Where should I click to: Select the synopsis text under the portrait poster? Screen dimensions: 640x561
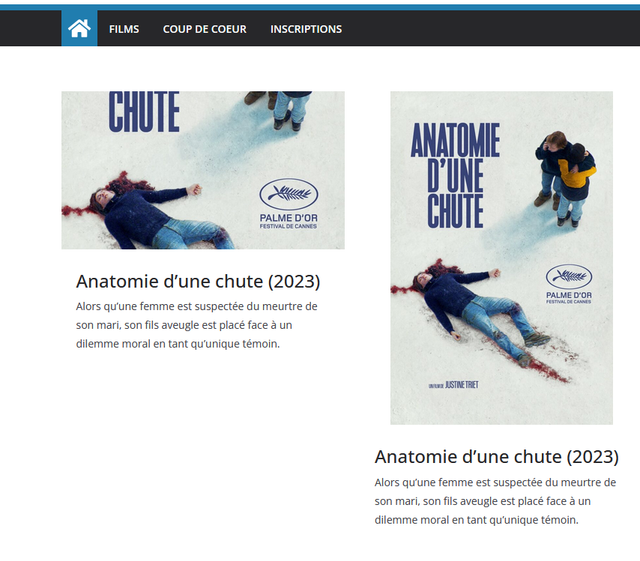[495, 501]
